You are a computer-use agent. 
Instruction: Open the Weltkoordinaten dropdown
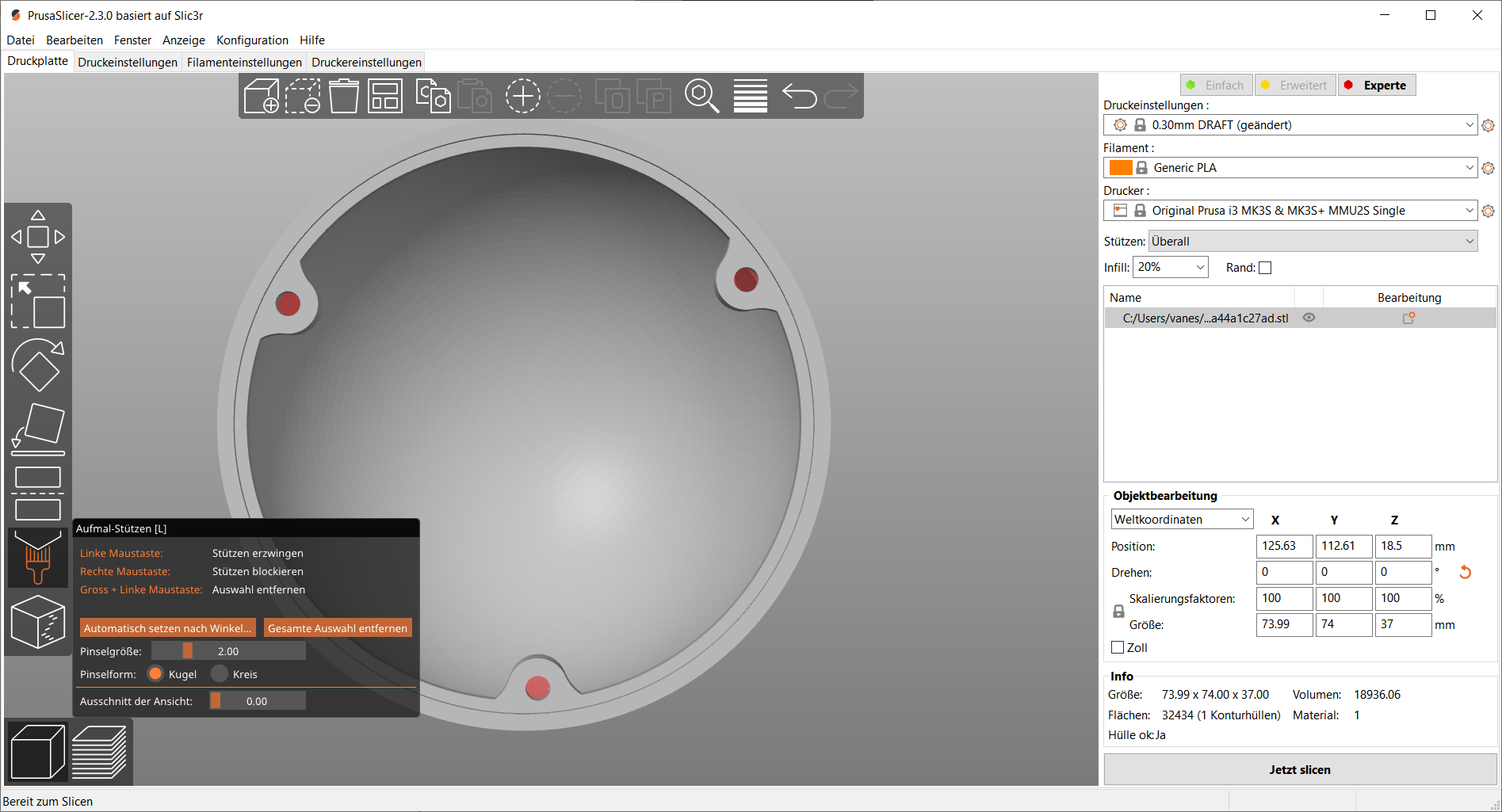tap(1181, 519)
